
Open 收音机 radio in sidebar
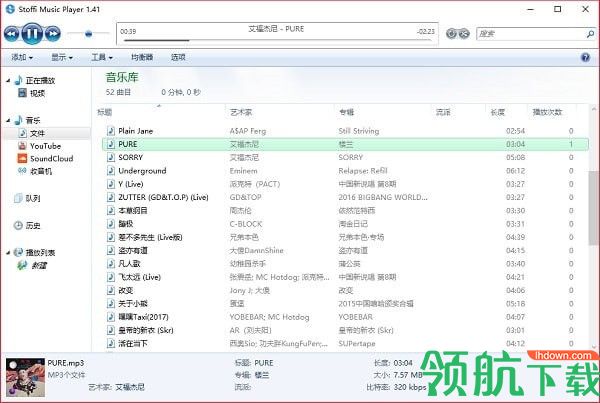(x=41, y=171)
